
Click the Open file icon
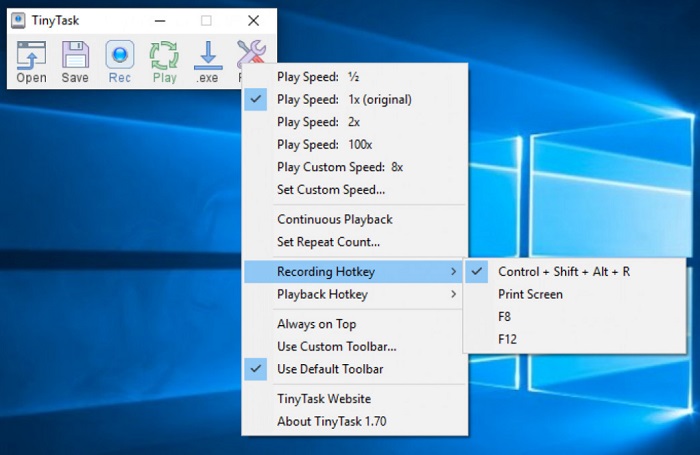pyautogui.click(x=31, y=56)
